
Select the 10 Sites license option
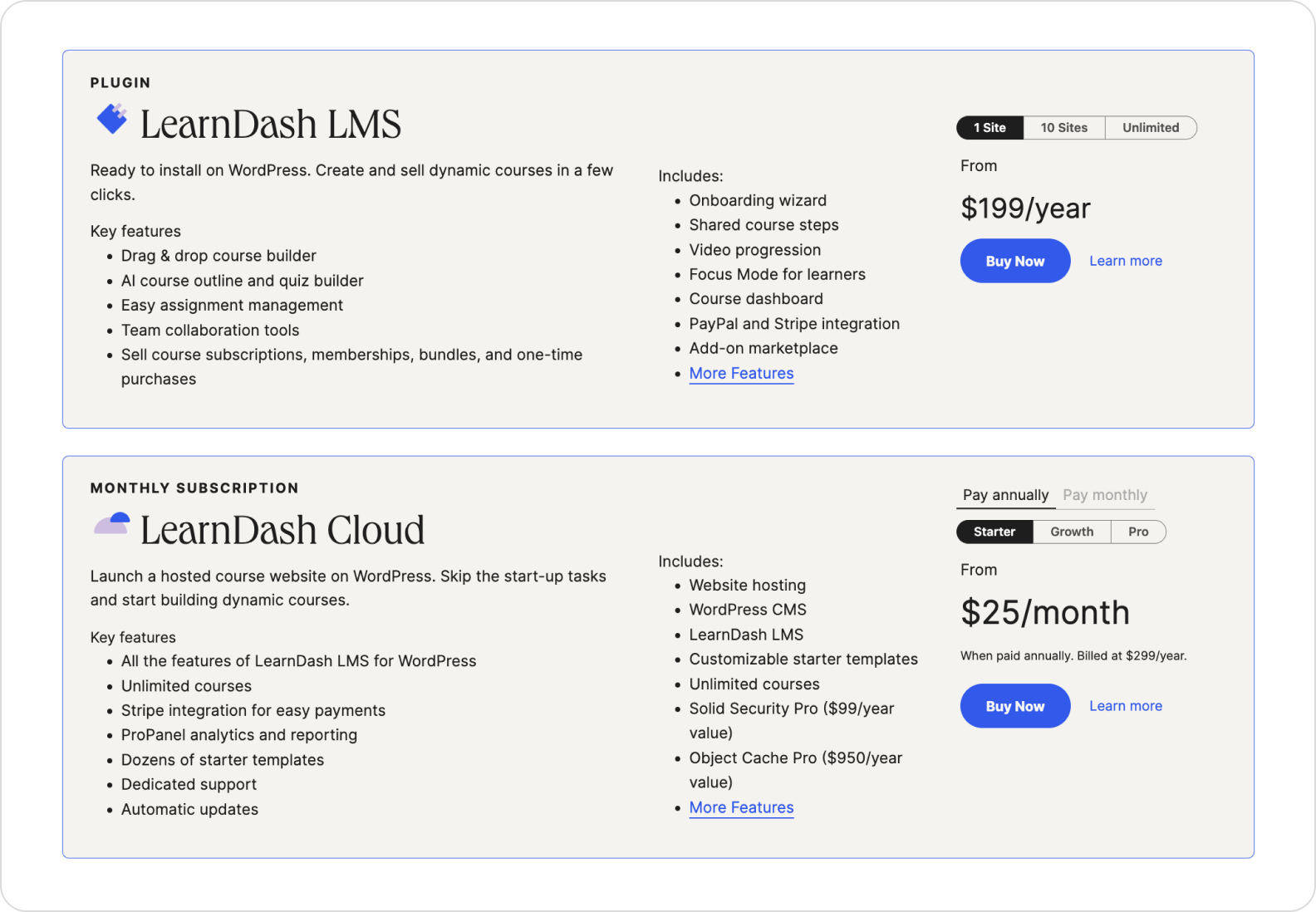click(1064, 128)
